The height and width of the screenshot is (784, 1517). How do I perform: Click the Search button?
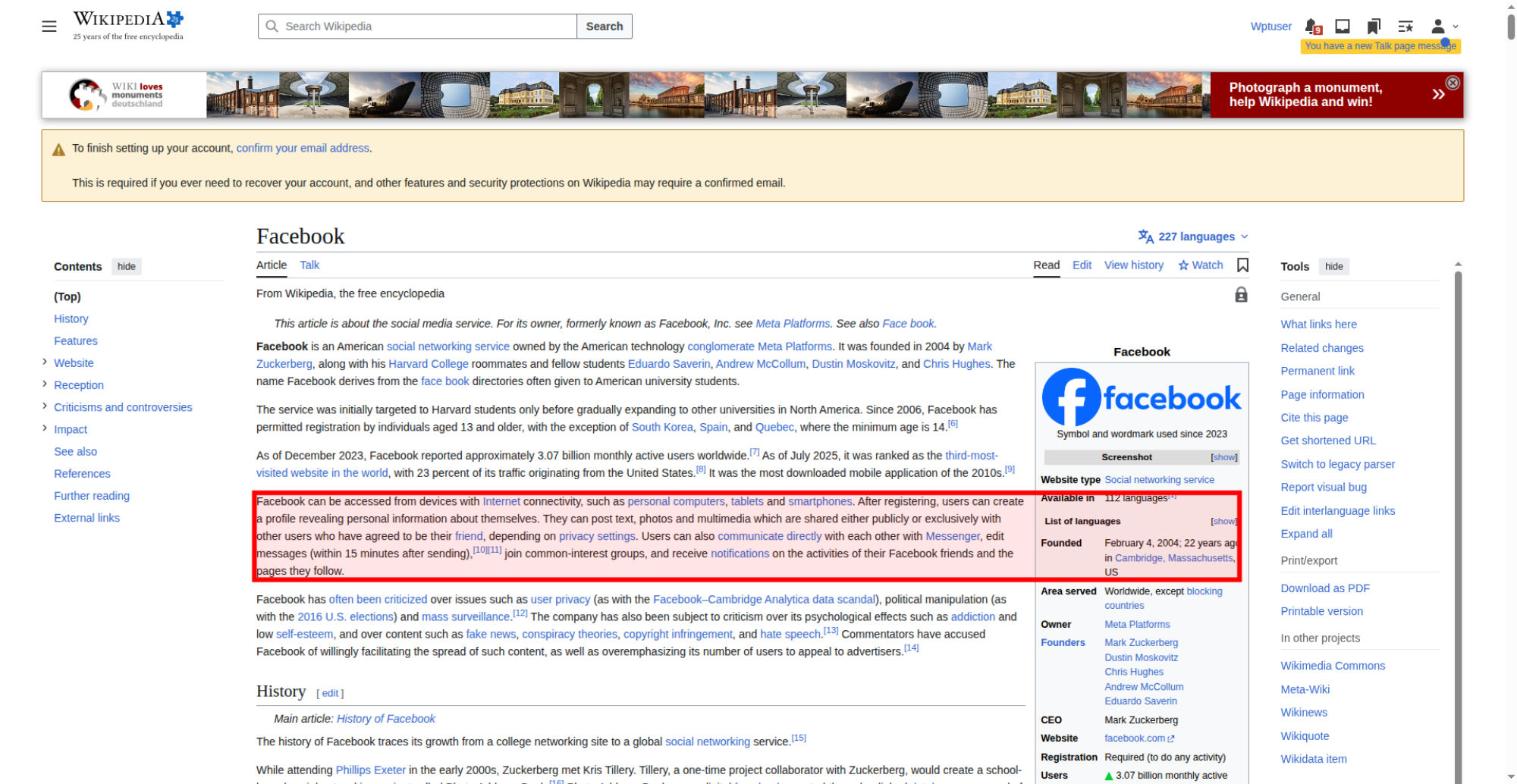pos(605,27)
